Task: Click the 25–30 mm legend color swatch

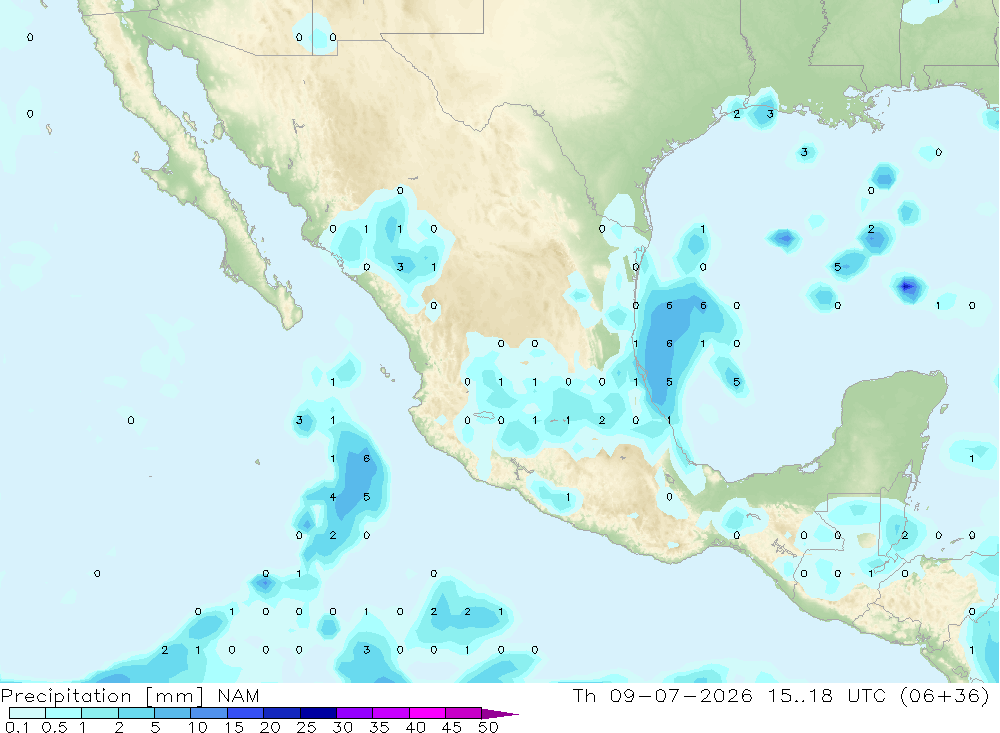Action: [318, 713]
